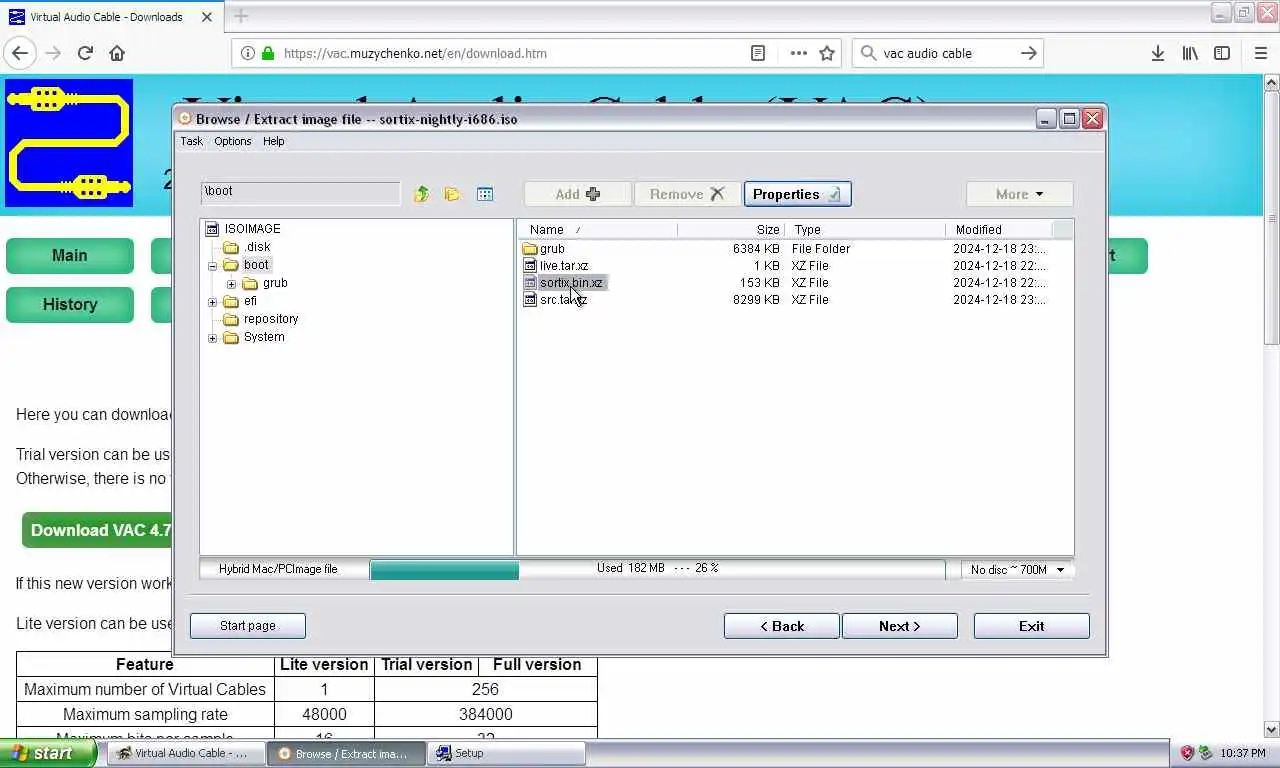Expand the System folder in tree
This screenshot has width=1280, height=768.
212,338
